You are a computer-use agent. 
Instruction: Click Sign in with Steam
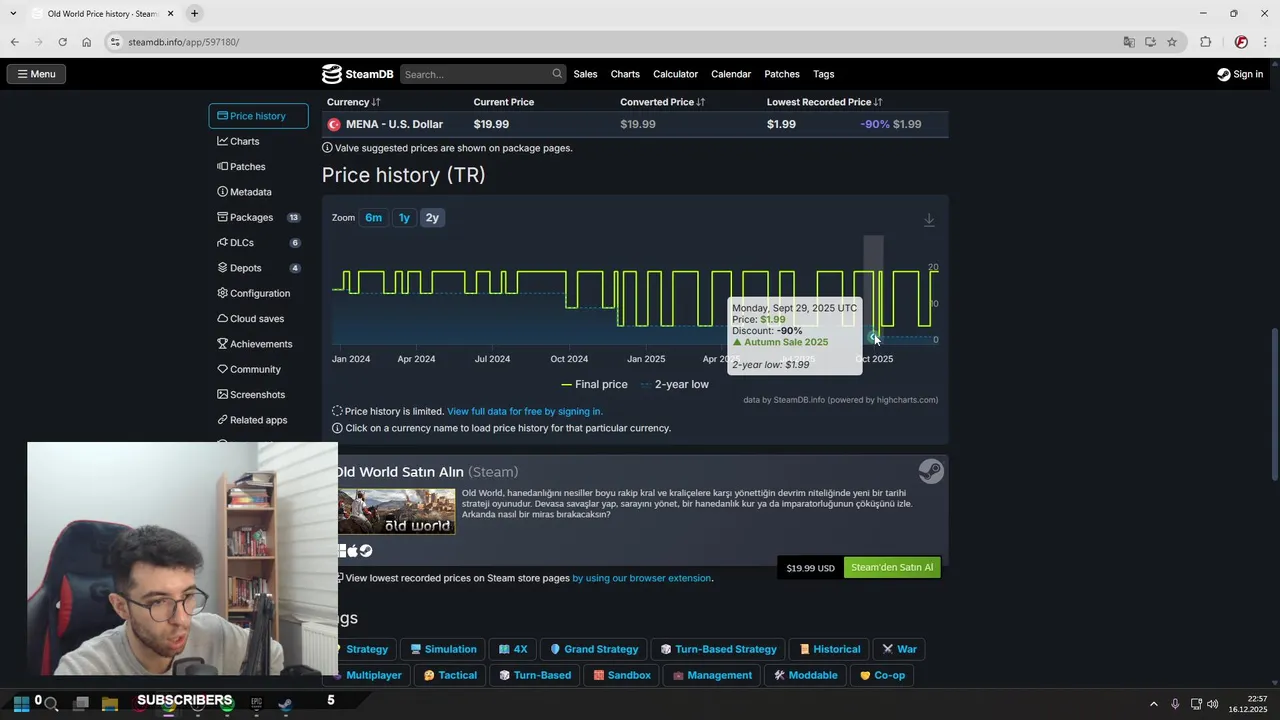(1240, 74)
